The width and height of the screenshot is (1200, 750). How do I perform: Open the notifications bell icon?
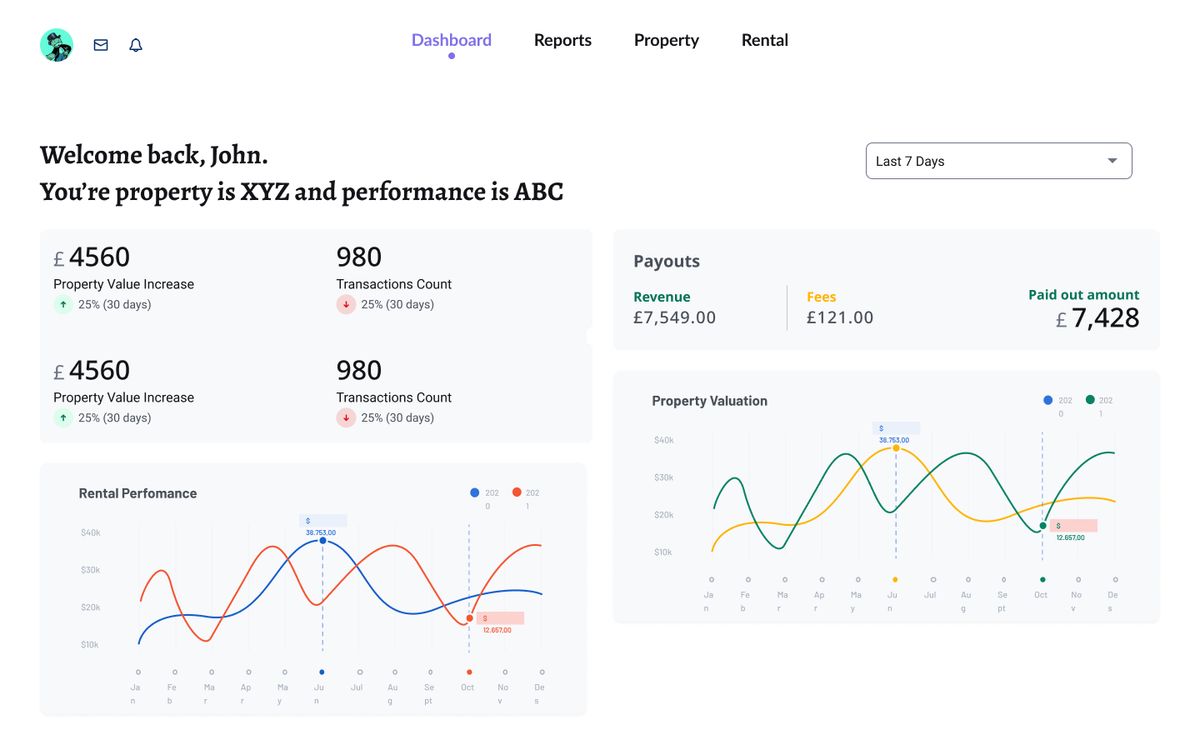[136, 45]
